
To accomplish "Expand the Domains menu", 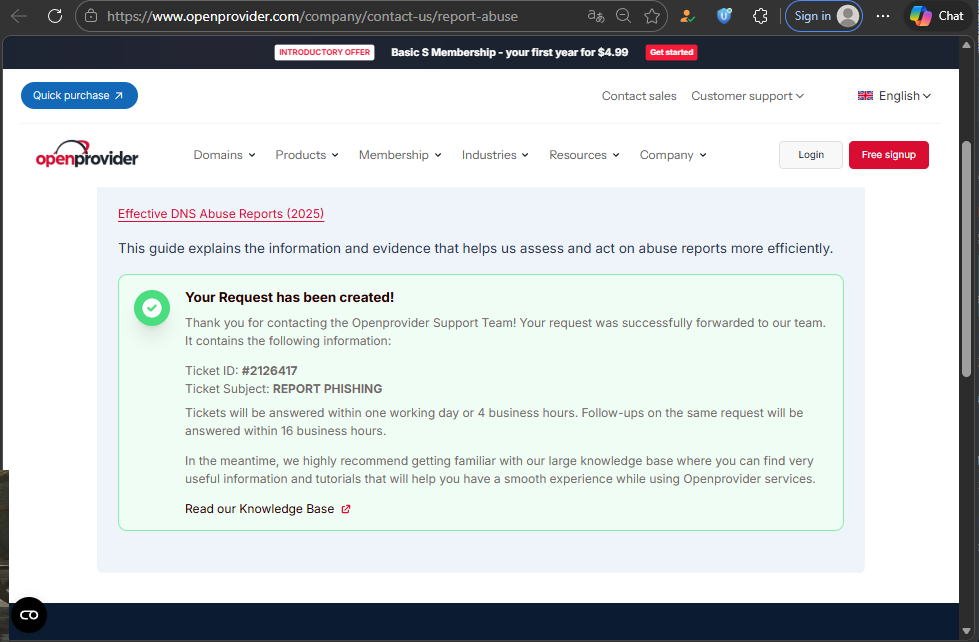I will click(x=224, y=155).
